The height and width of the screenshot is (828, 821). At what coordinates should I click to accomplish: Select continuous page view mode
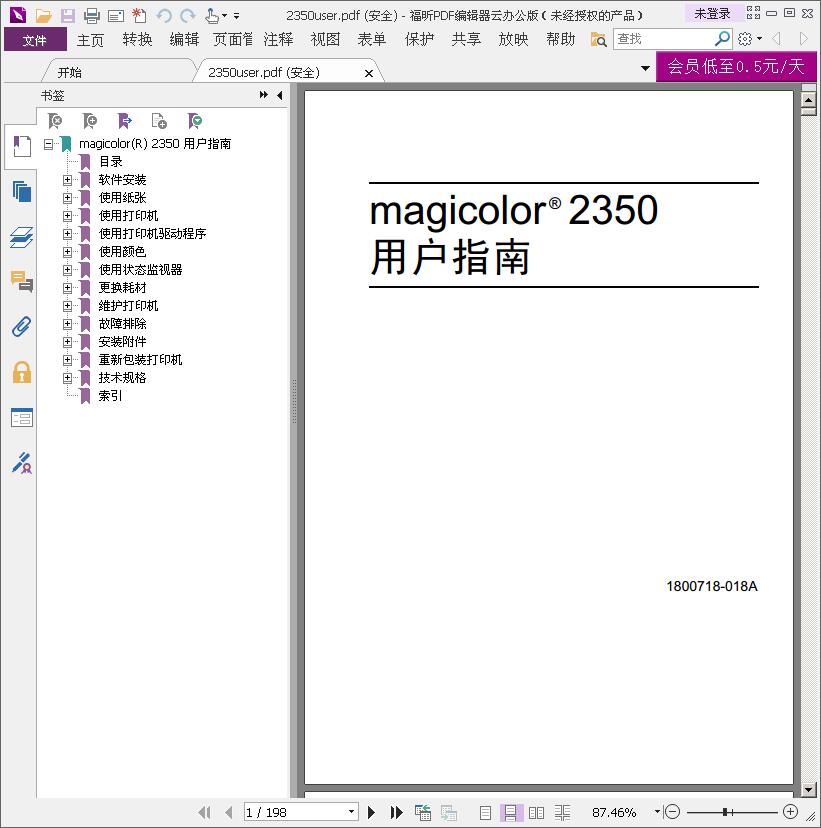tap(511, 813)
